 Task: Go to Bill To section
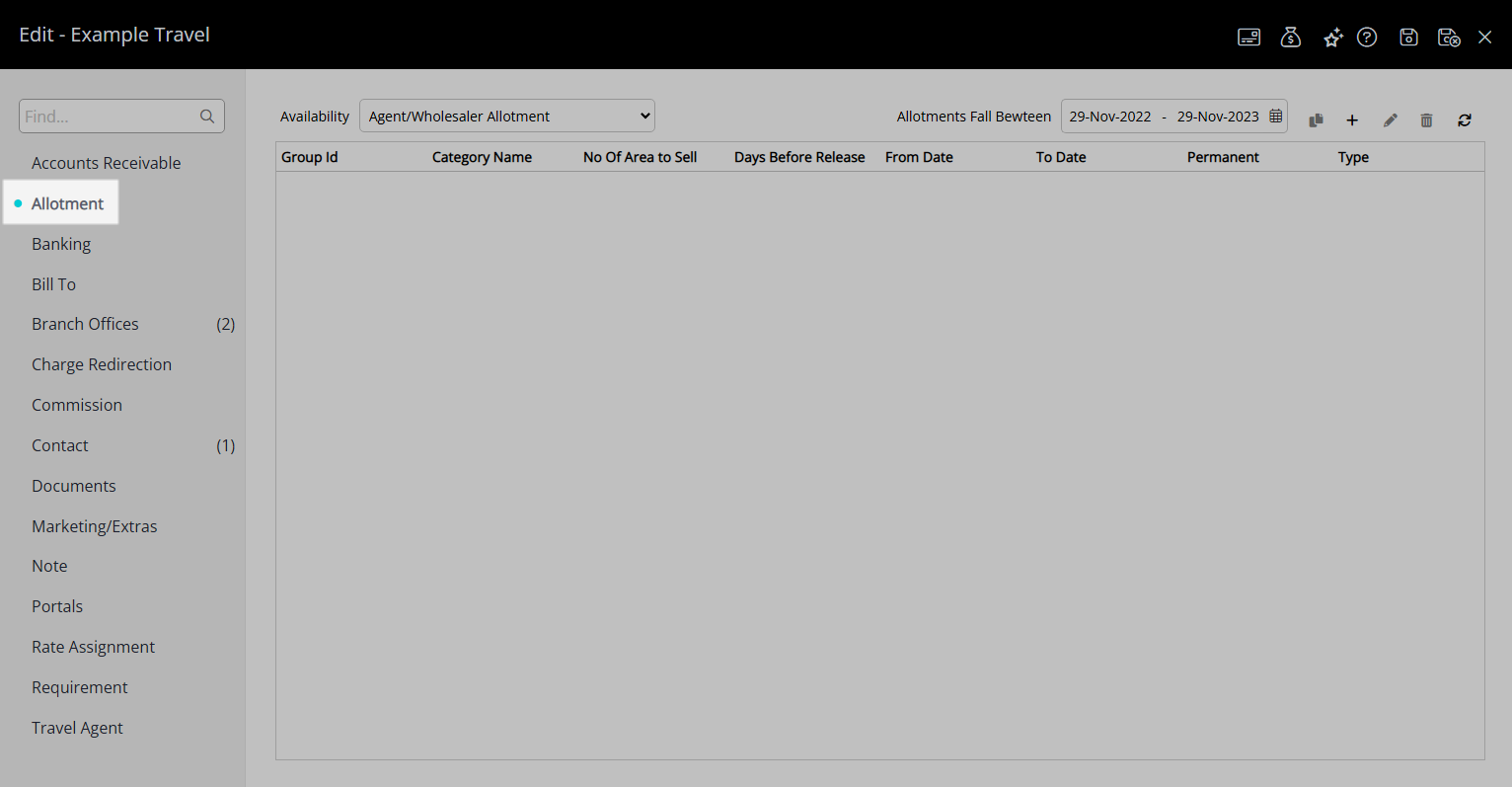[53, 284]
